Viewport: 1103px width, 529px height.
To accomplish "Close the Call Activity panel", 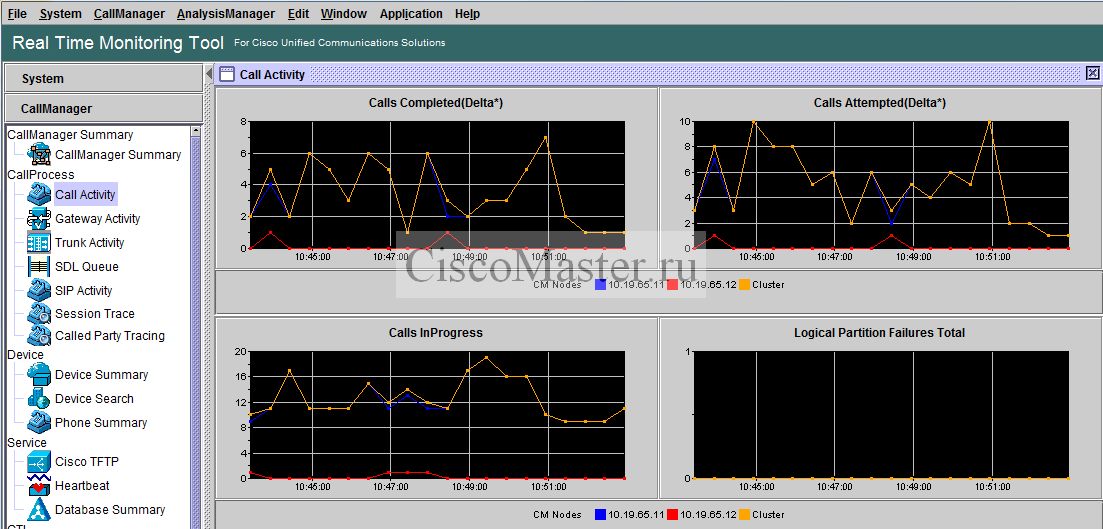I will (x=1092, y=73).
